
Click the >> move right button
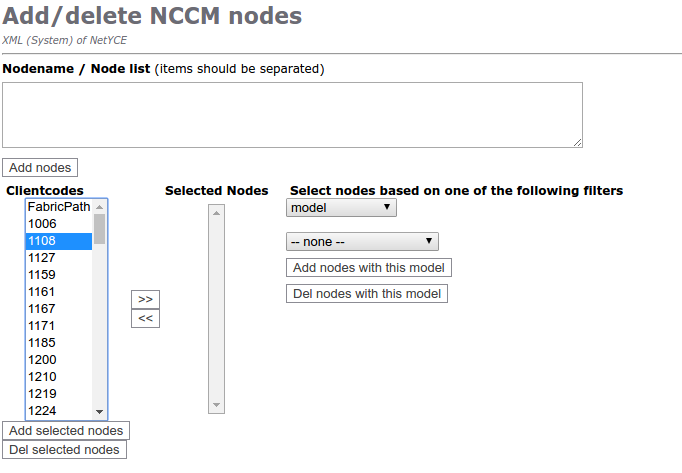[145, 299]
